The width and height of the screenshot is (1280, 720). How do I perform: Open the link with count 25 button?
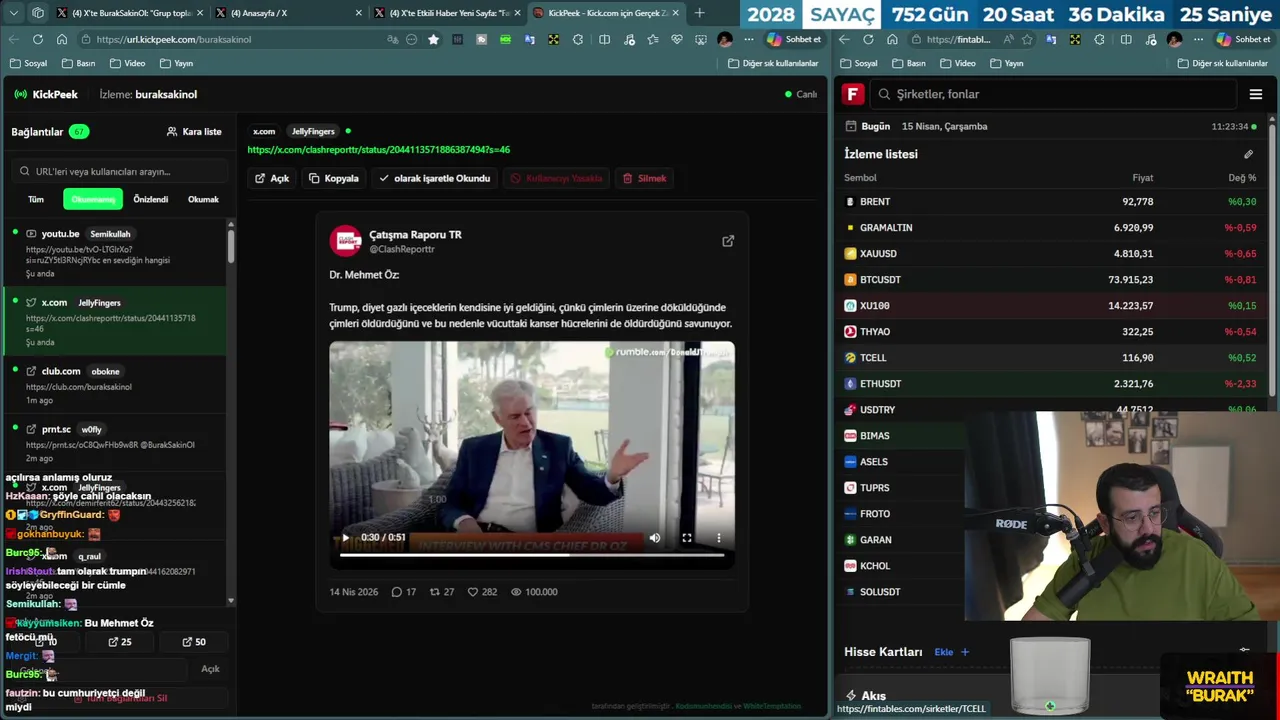(x=120, y=642)
